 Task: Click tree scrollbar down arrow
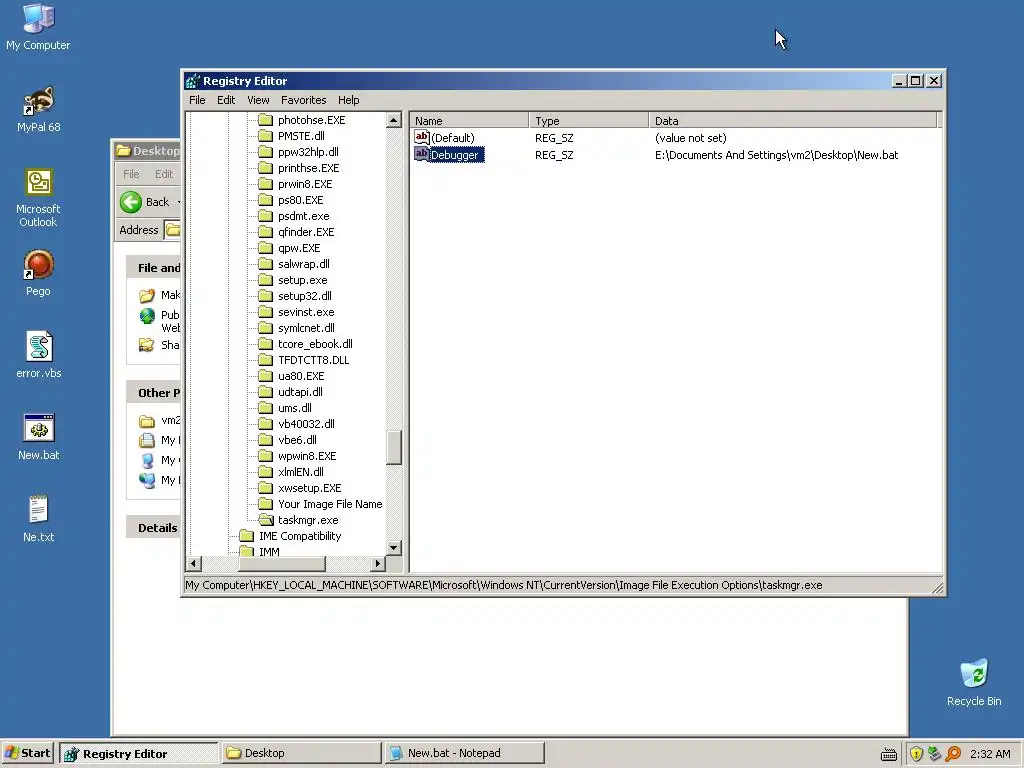(393, 548)
